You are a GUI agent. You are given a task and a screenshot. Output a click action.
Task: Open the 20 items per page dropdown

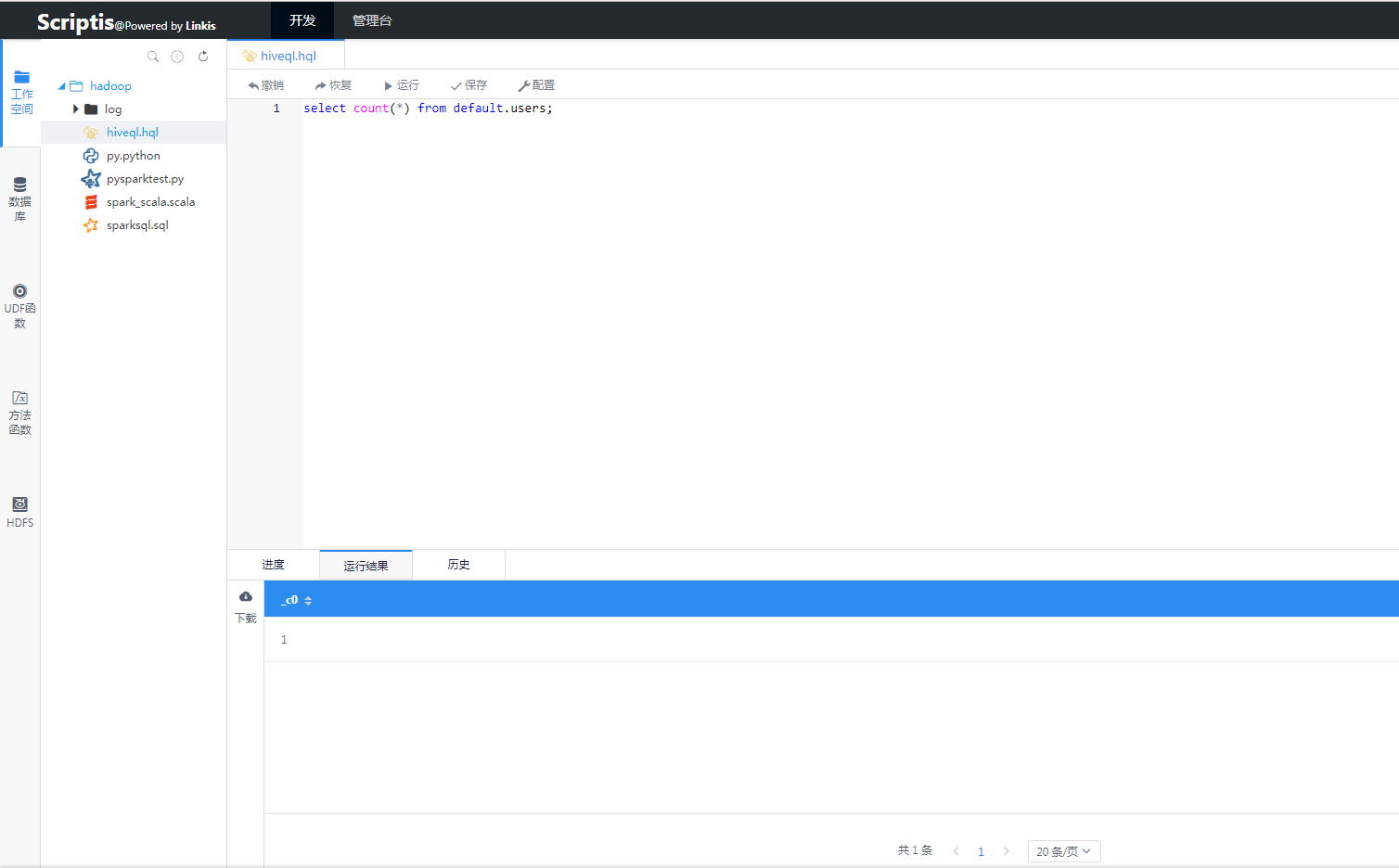pos(1063,851)
